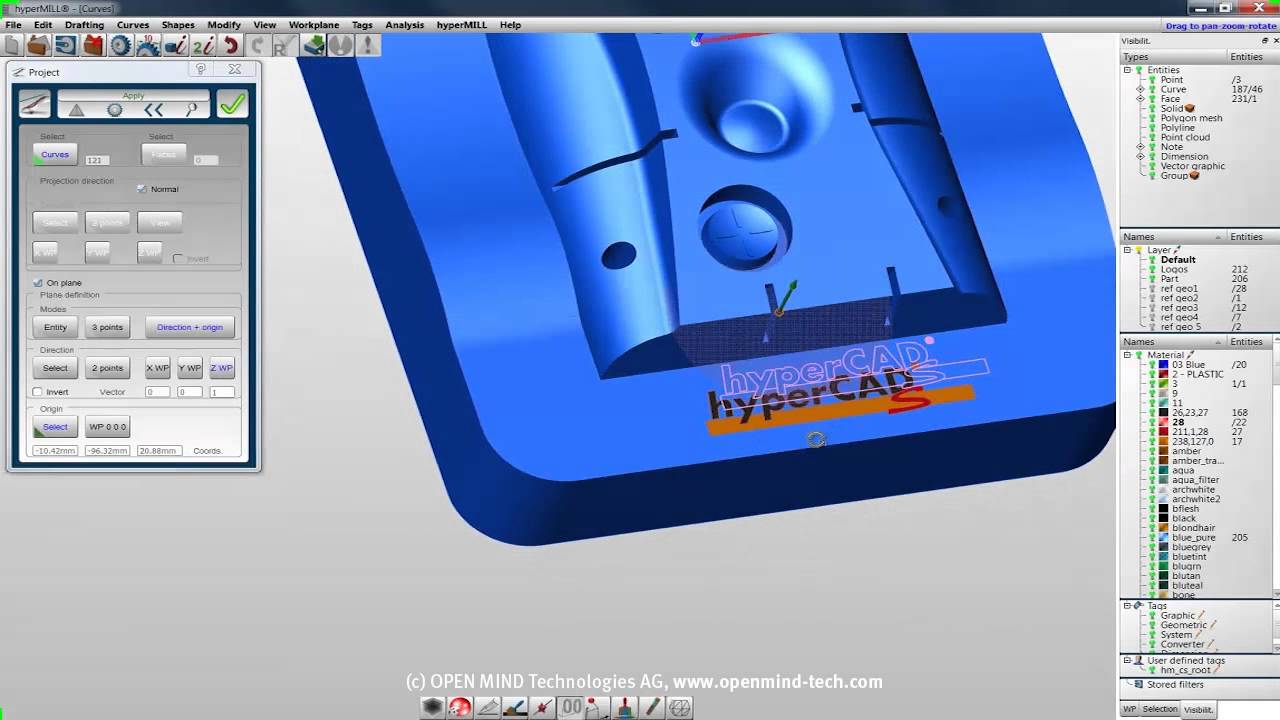Viewport: 1280px width, 720px height.
Task: Click the new document toolbar icon
Action: [x=12, y=45]
